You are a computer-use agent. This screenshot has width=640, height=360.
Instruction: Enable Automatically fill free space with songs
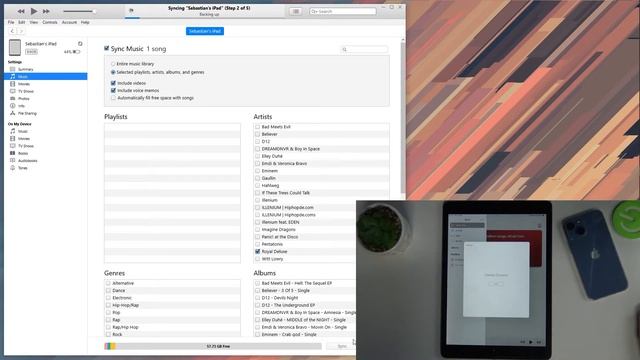click(x=113, y=98)
